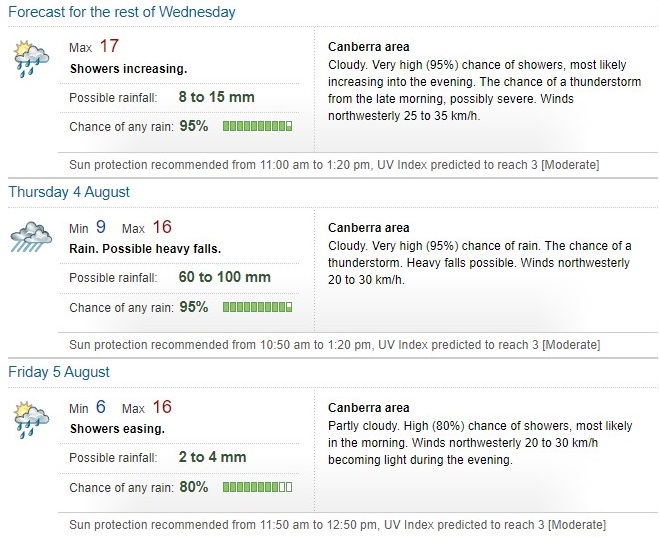Click Friday's min temperature 6
The image size is (659, 537).
tap(101, 407)
